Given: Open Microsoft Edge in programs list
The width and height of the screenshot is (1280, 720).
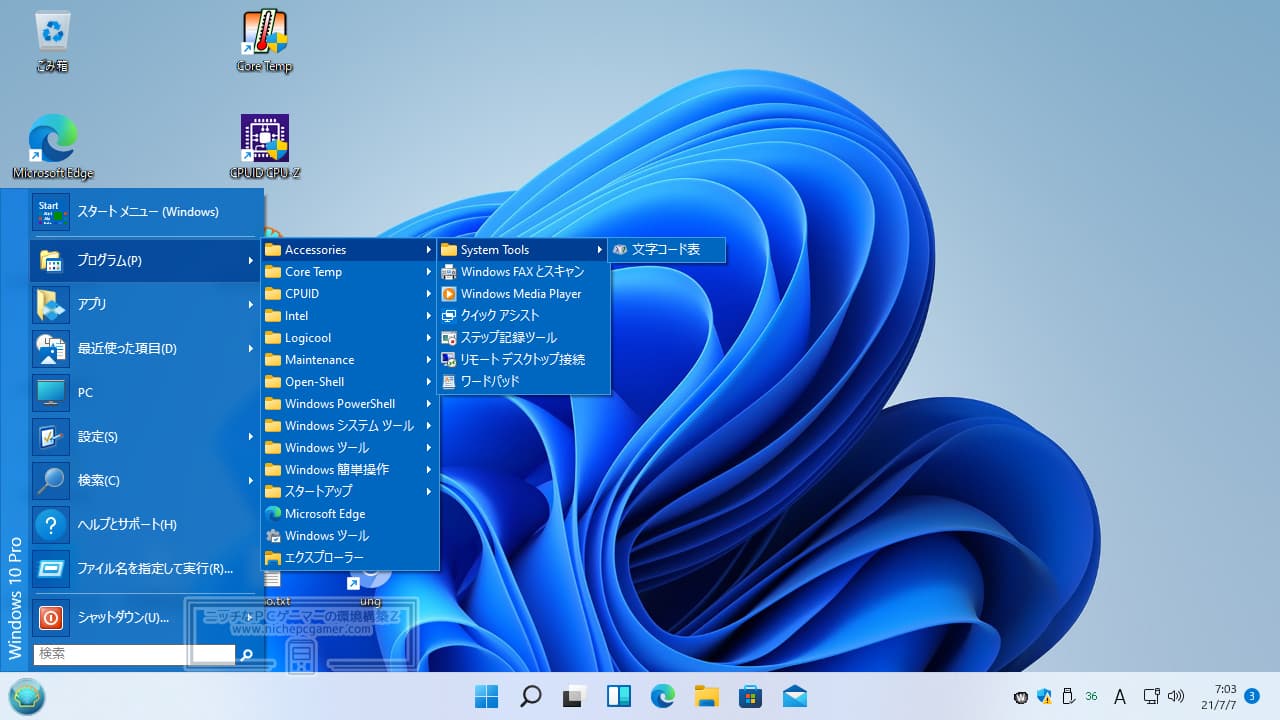Looking at the screenshot, I should point(350,513).
